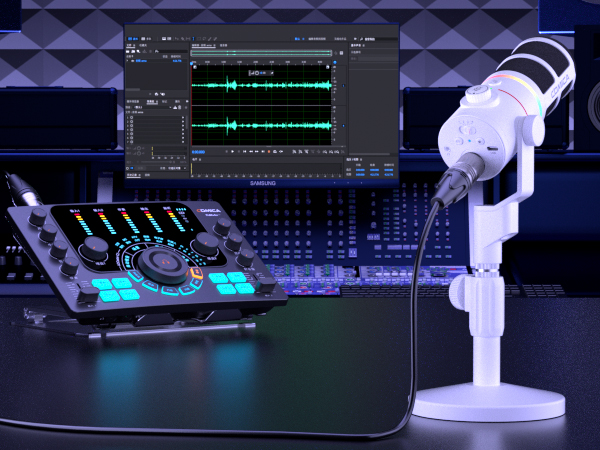
Task: Click the Rewind transport button
Action: click(251, 152)
